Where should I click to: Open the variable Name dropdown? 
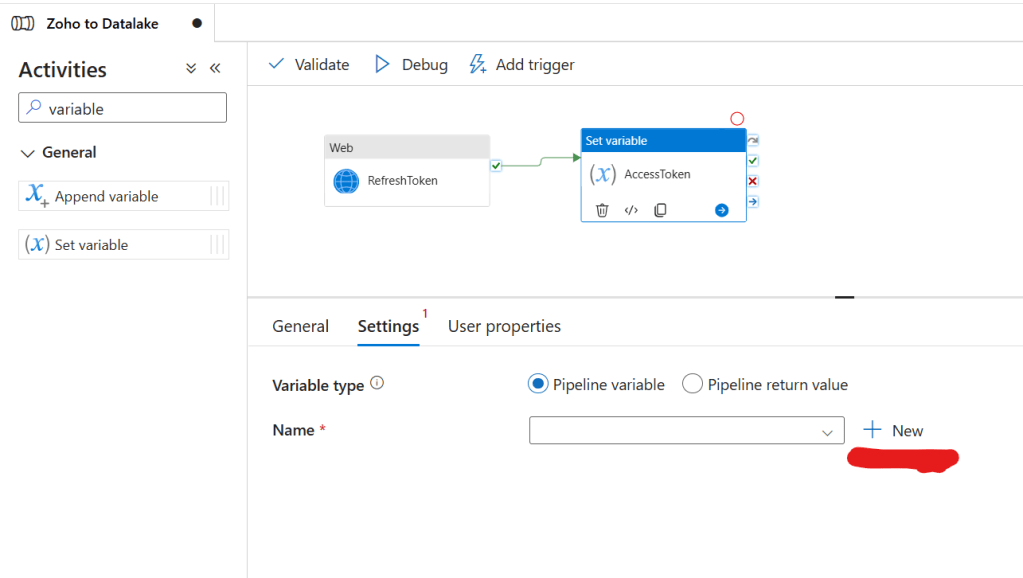pos(686,431)
